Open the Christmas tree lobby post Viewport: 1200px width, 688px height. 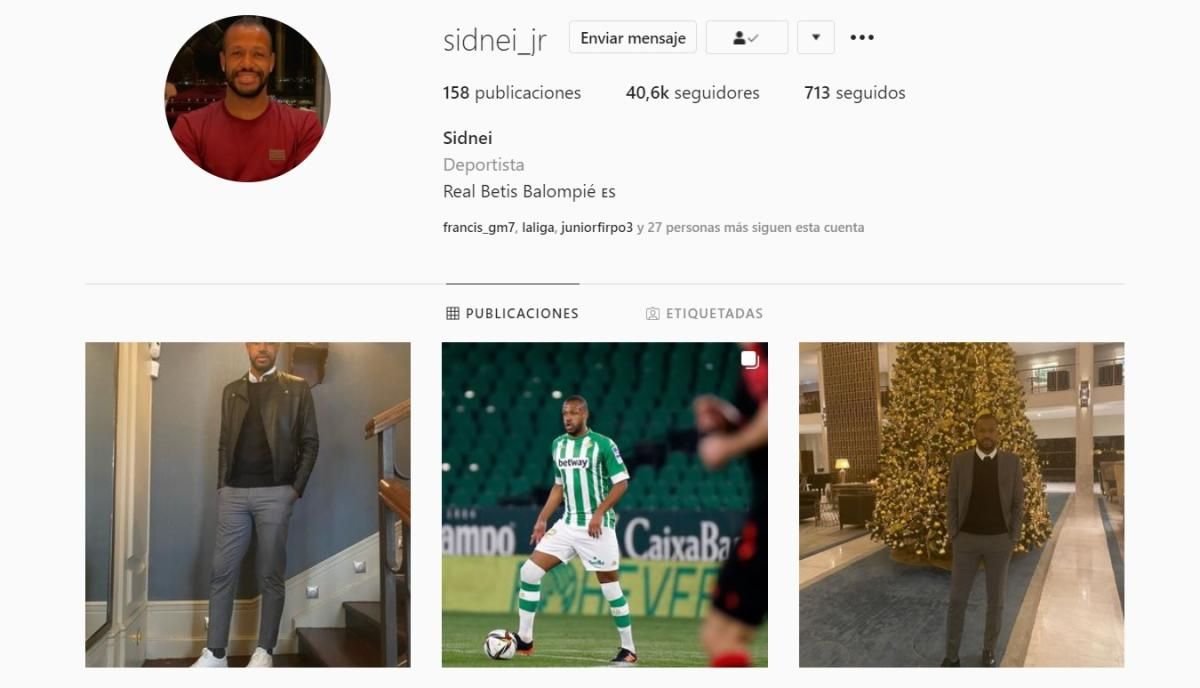click(962, 505)
